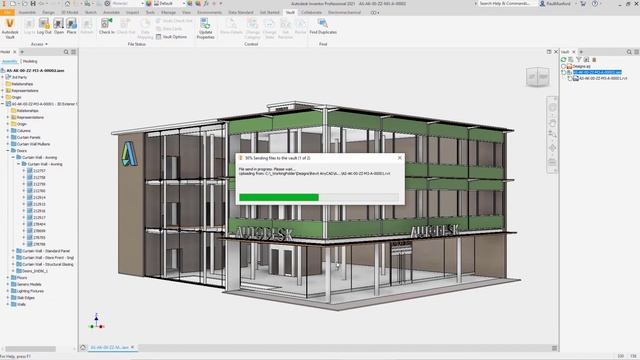Click the document tabs menu icon at bottom right

point(554,348)
